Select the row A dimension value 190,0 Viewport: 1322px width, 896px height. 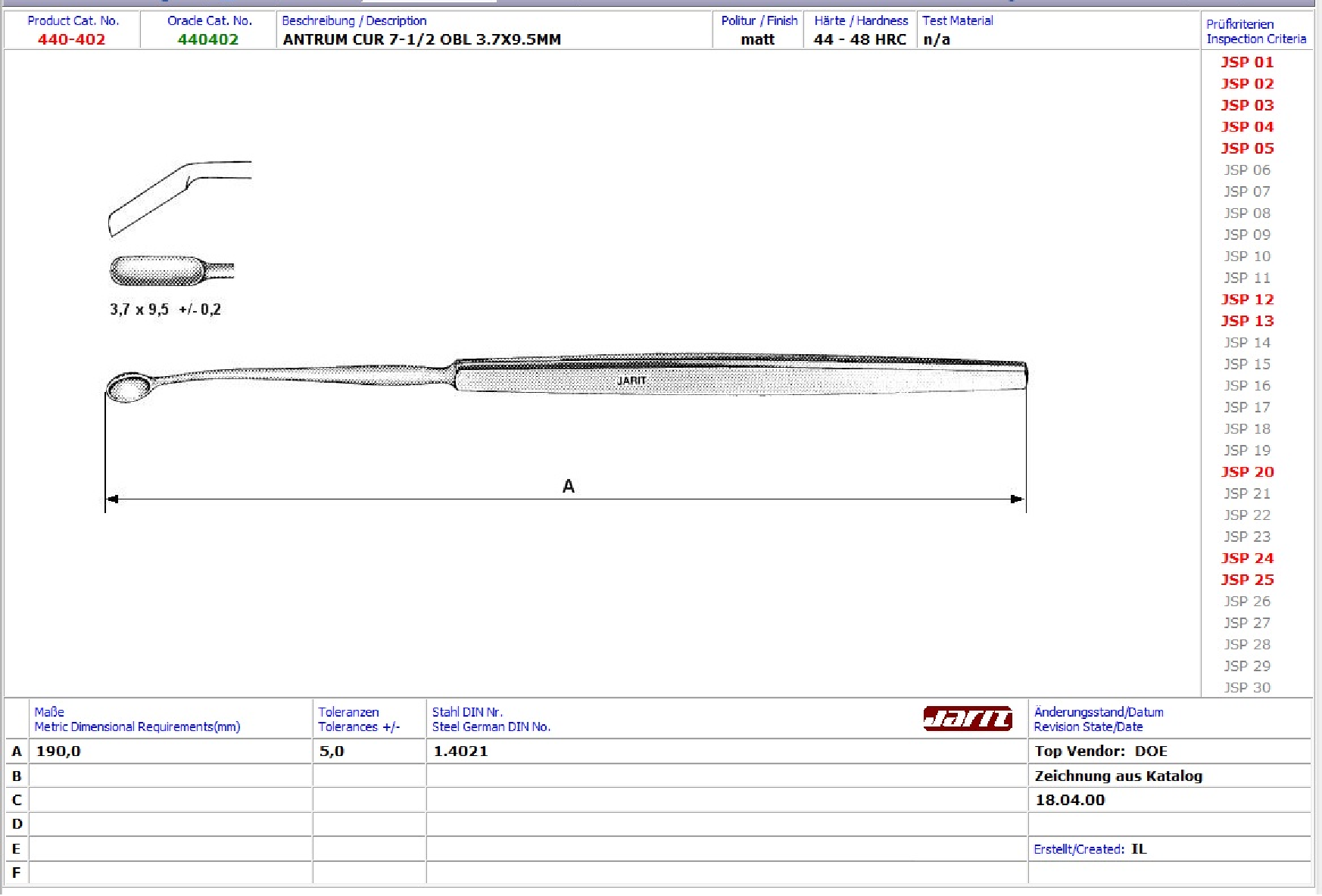point(58,751)
